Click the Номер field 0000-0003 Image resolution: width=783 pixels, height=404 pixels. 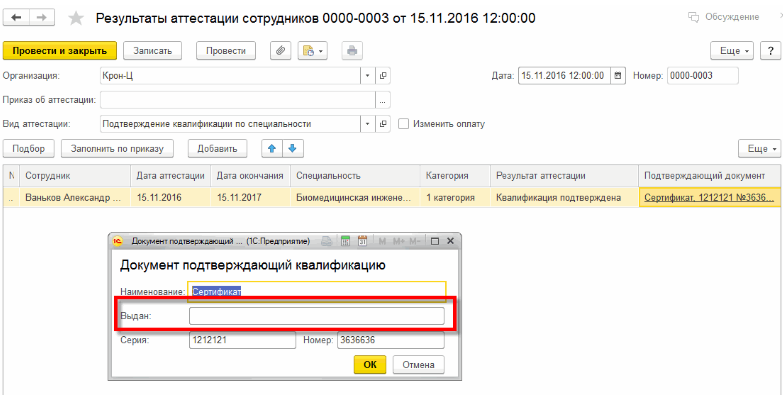pyautogui.click(x=703, y=76)
